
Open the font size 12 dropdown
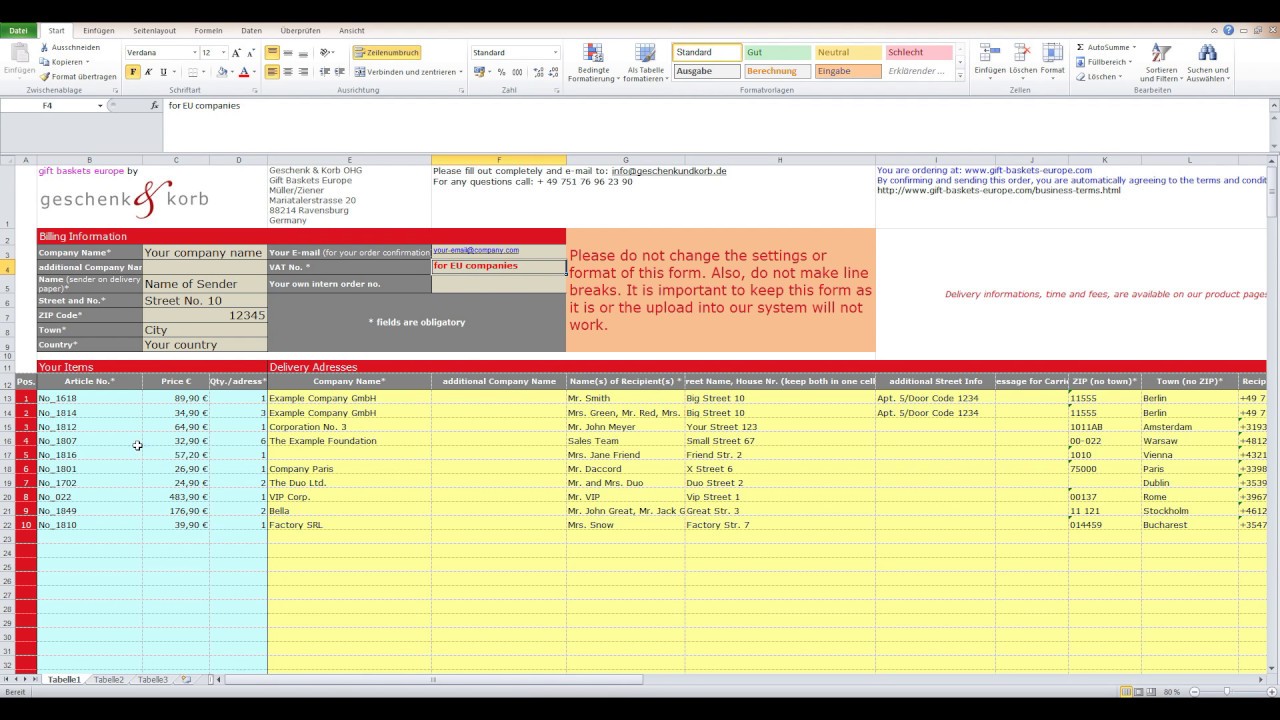[x=222, y=53]
